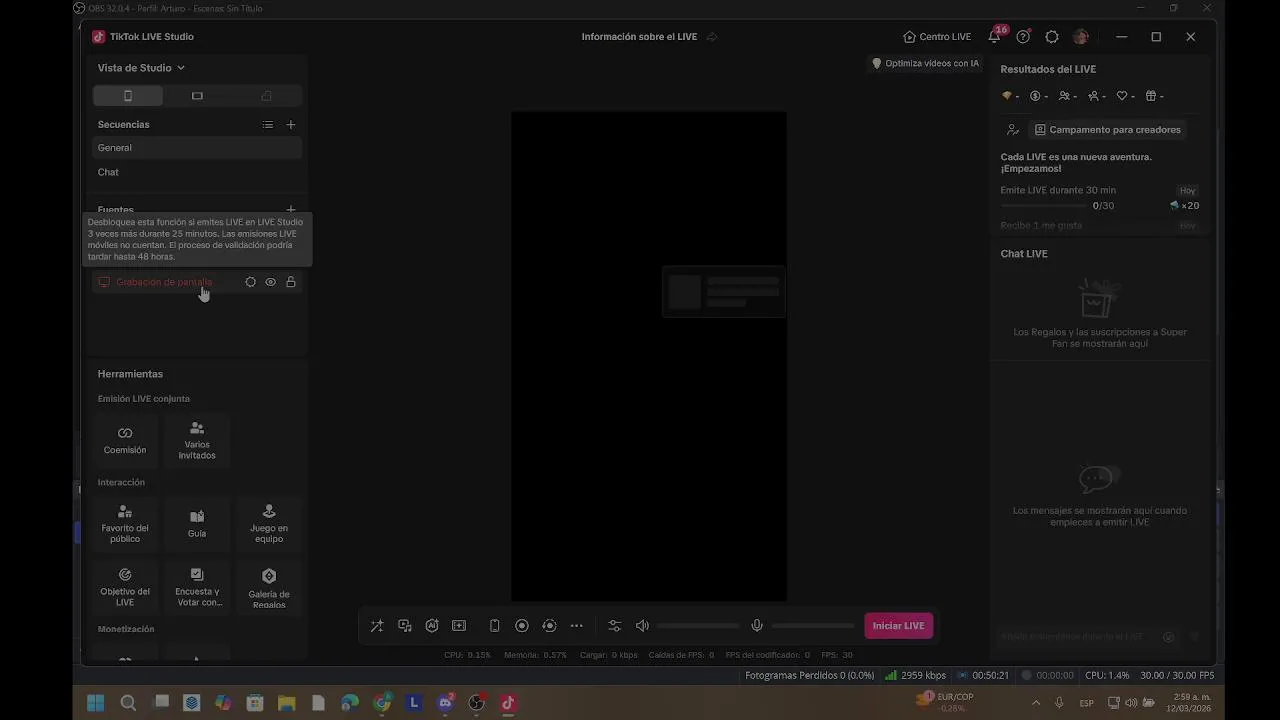Open the three-dot more options menu
The image size is (1280, 720).
[x=577, y=626]
